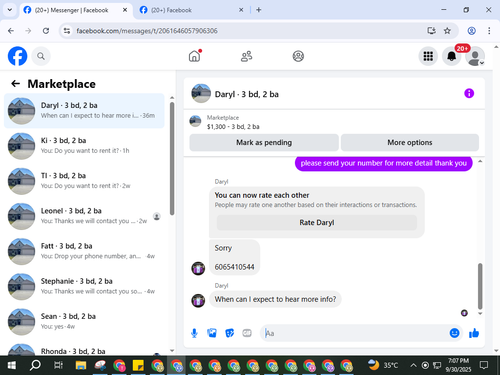500x375 pixels.
Task: Click browser back button
Action: [11, 31]
